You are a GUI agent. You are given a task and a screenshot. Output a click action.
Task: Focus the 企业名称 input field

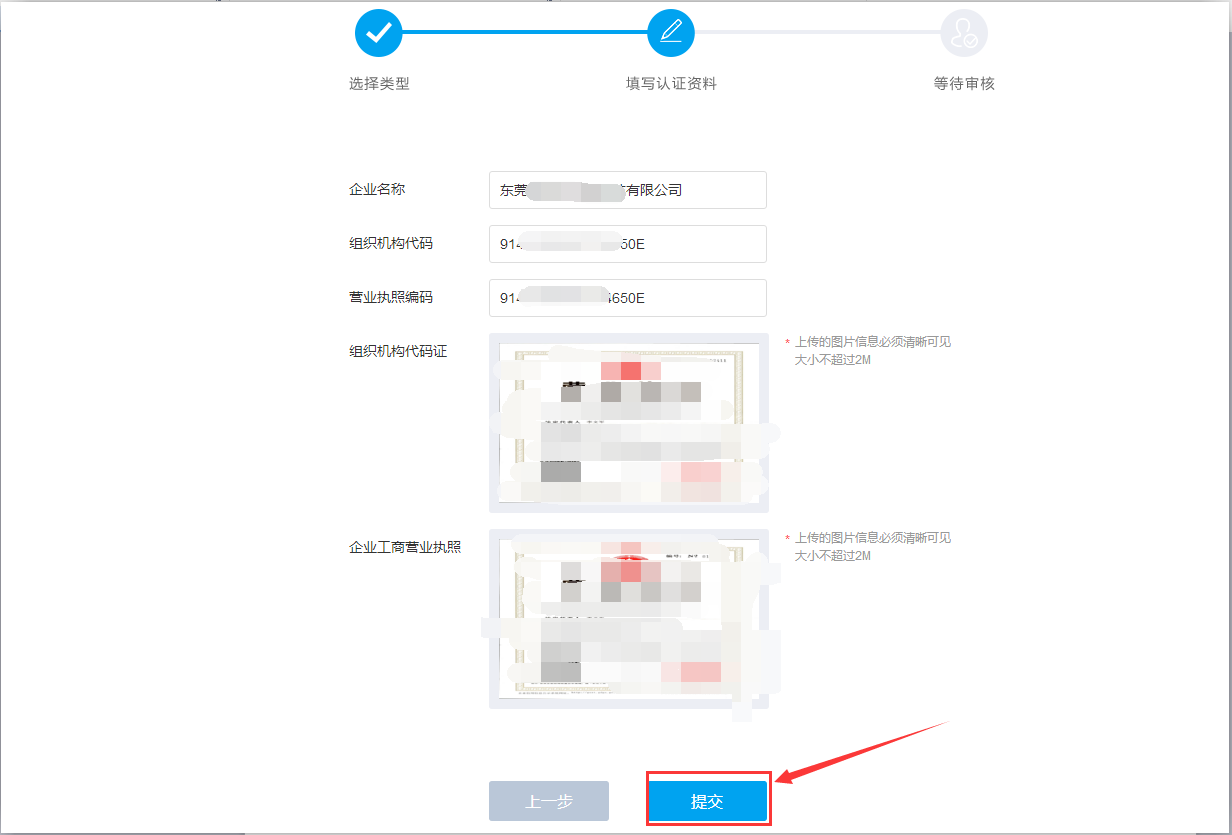(x=627, y=190)
